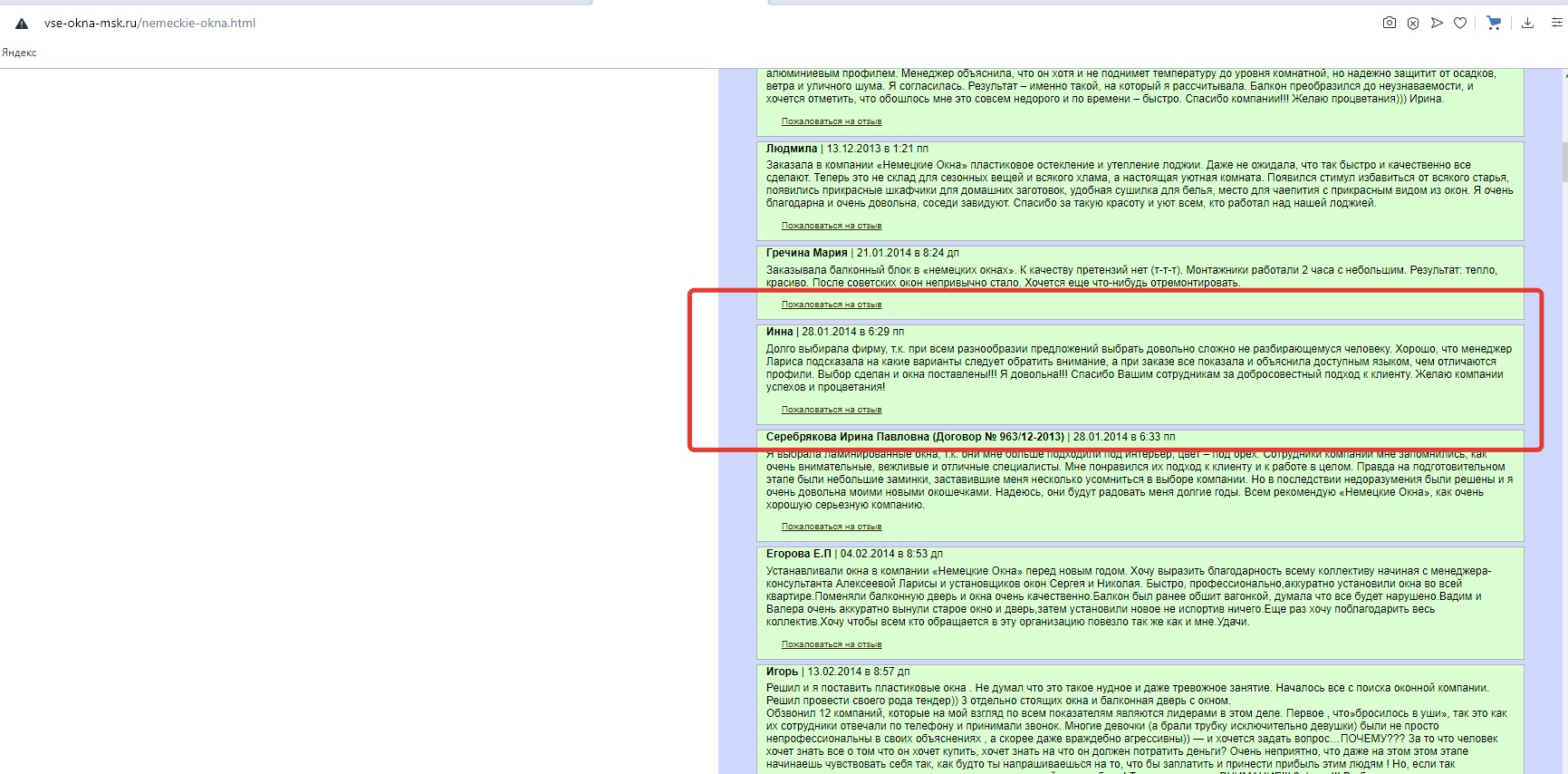The image size is (1568, 774).
Task: Open the ad blocker shield icon
Action: tap(1413, 23)
